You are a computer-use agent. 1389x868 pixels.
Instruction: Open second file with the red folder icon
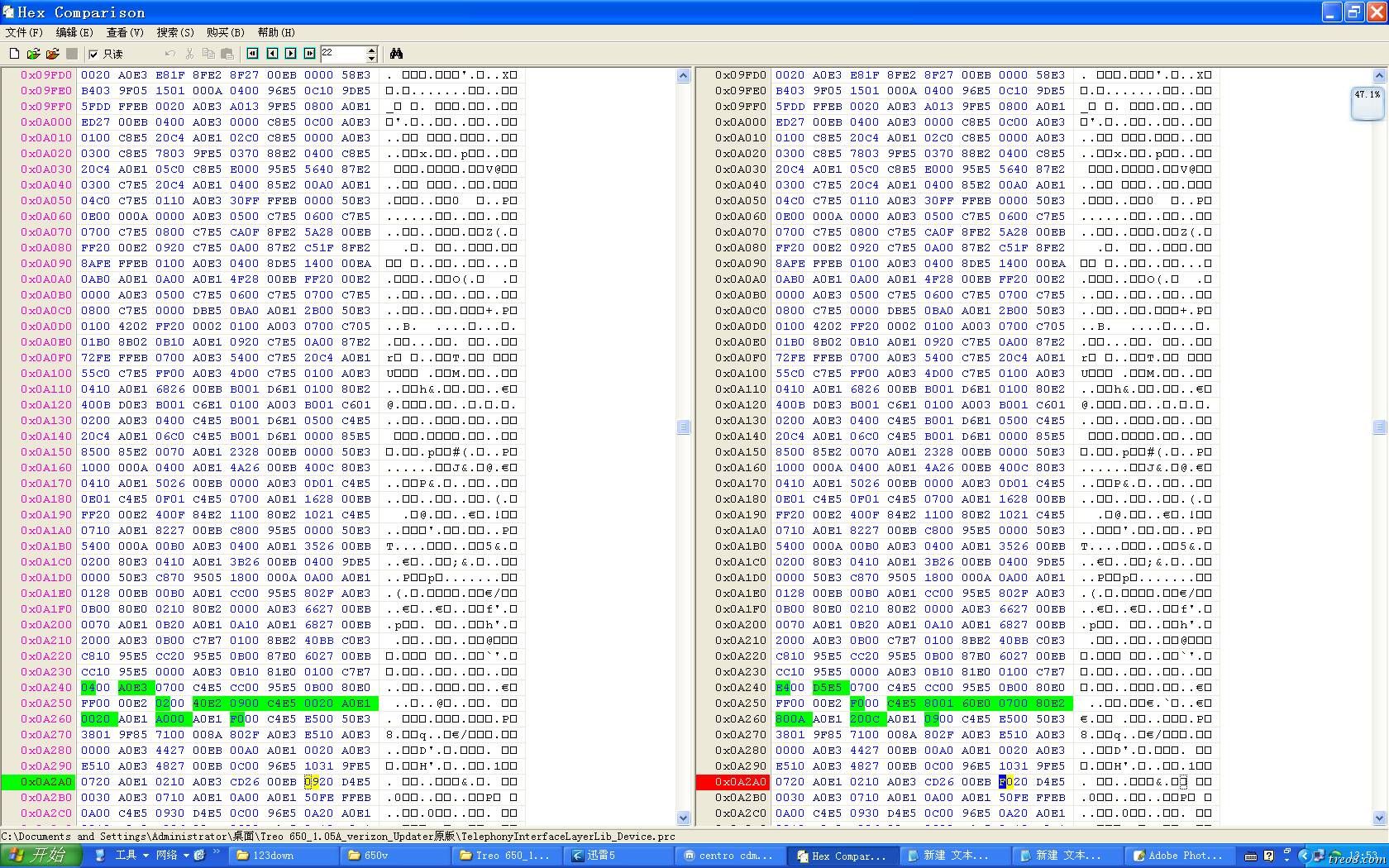coord(52,54)
